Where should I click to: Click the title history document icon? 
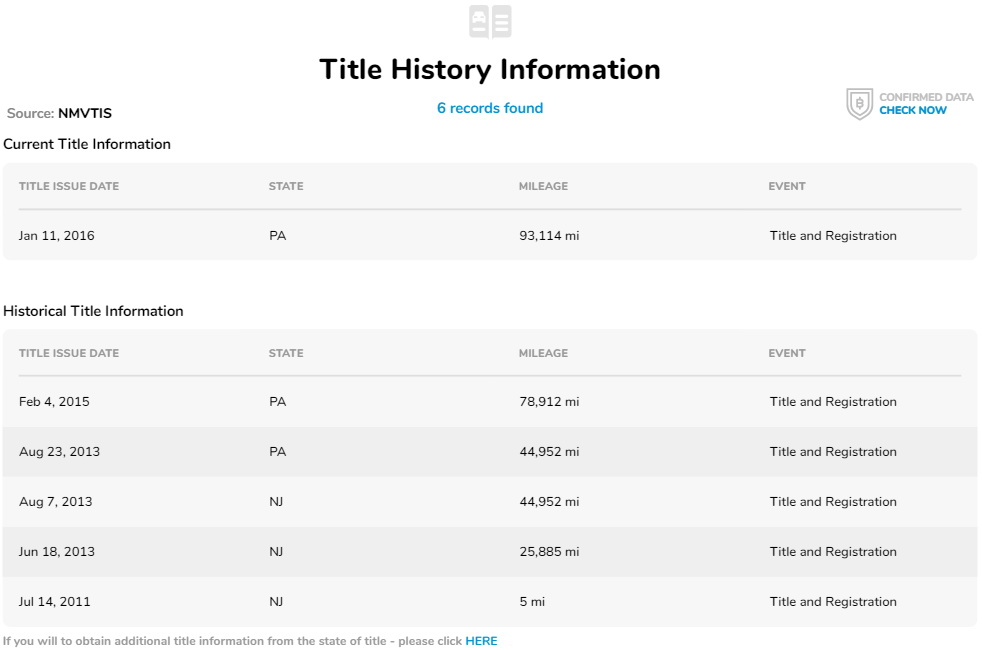pyautogui.click(x=490, y=22)
